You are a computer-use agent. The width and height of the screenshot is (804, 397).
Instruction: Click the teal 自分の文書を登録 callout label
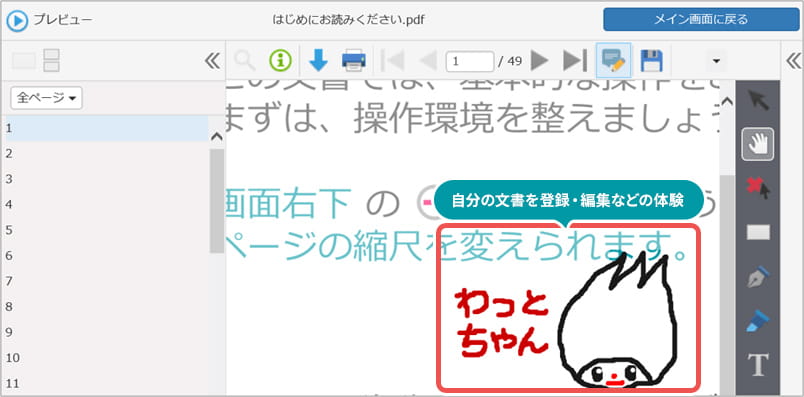coord(568,201)
